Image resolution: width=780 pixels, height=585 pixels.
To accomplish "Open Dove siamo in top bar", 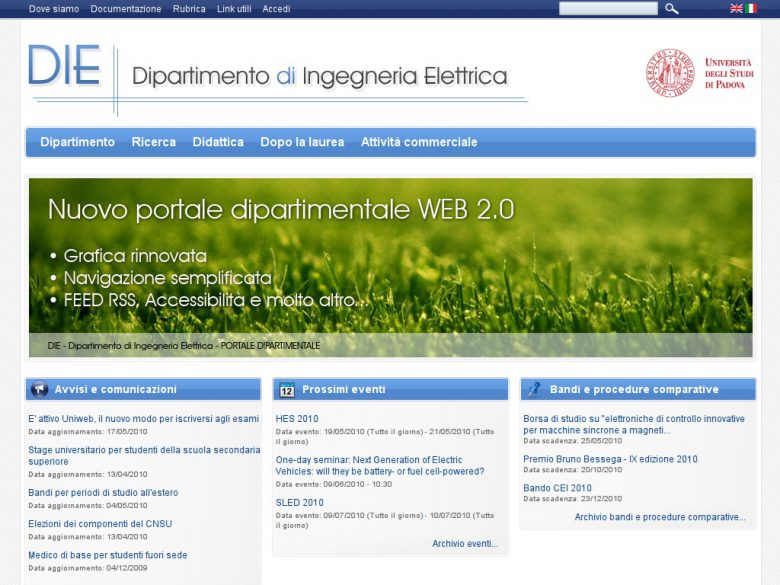I will tap(54, 9).
